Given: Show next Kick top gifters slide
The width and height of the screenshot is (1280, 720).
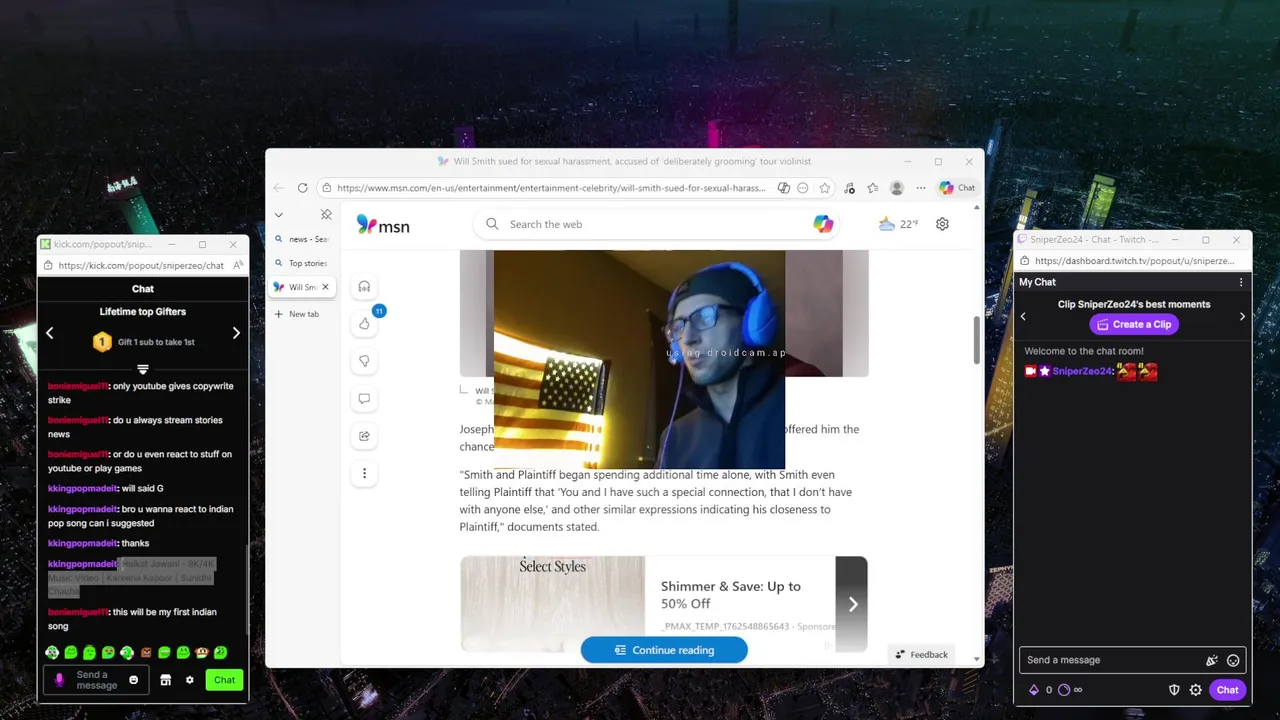Looking at the screenshot, I should [x=236, y=333].
